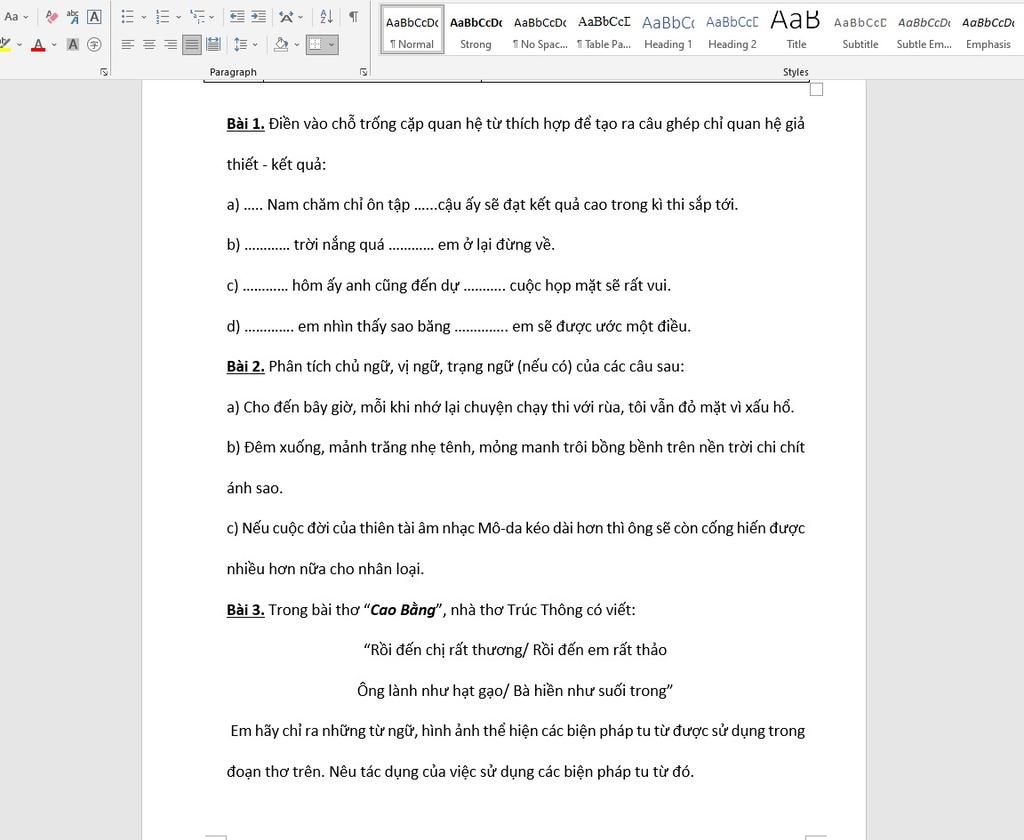Click the sentence 'a) Cho đến bây giờ'

pyautogui.click(x=510, y=407)
